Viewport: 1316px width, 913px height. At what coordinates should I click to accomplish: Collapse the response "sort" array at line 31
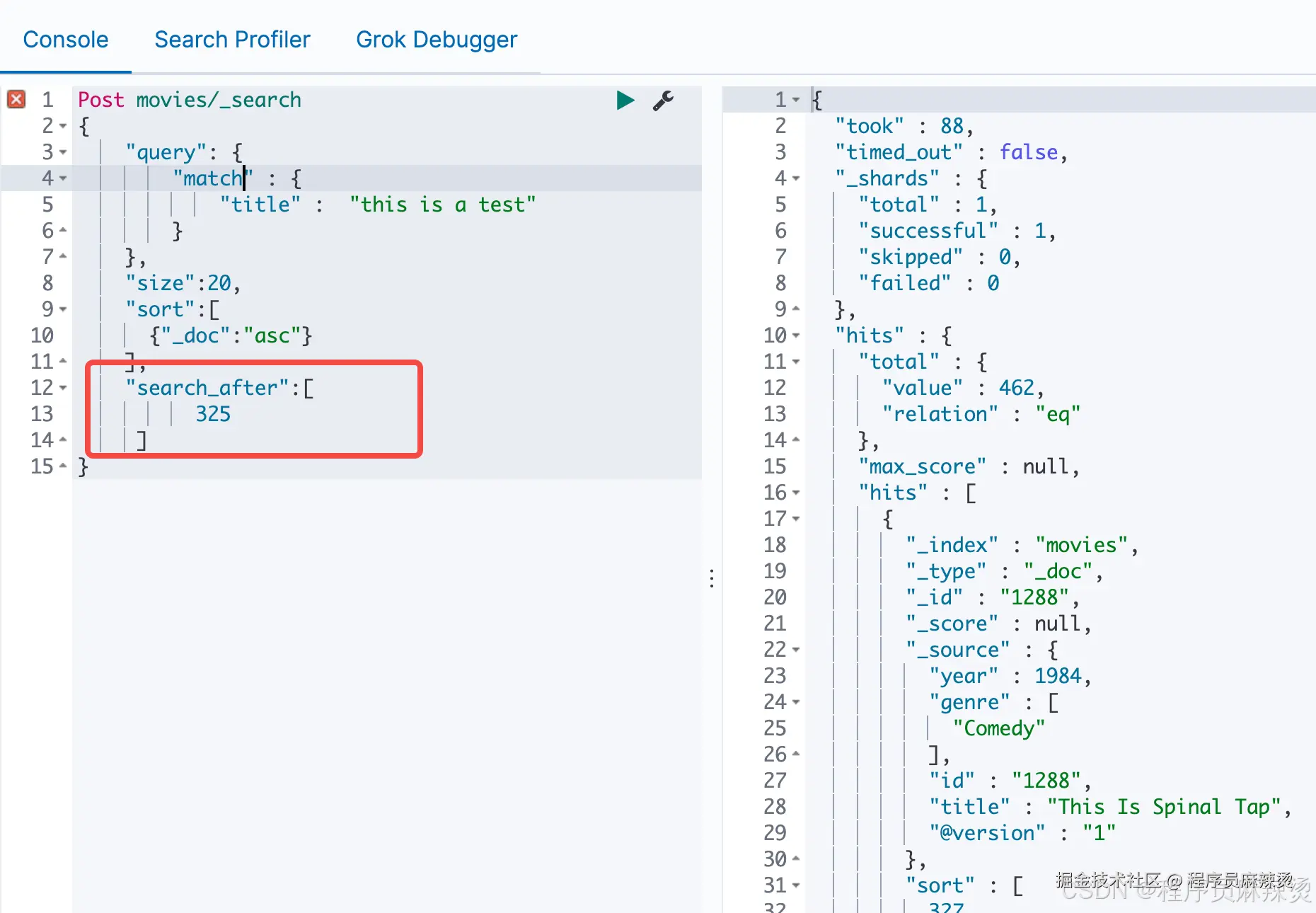point(796,885)
